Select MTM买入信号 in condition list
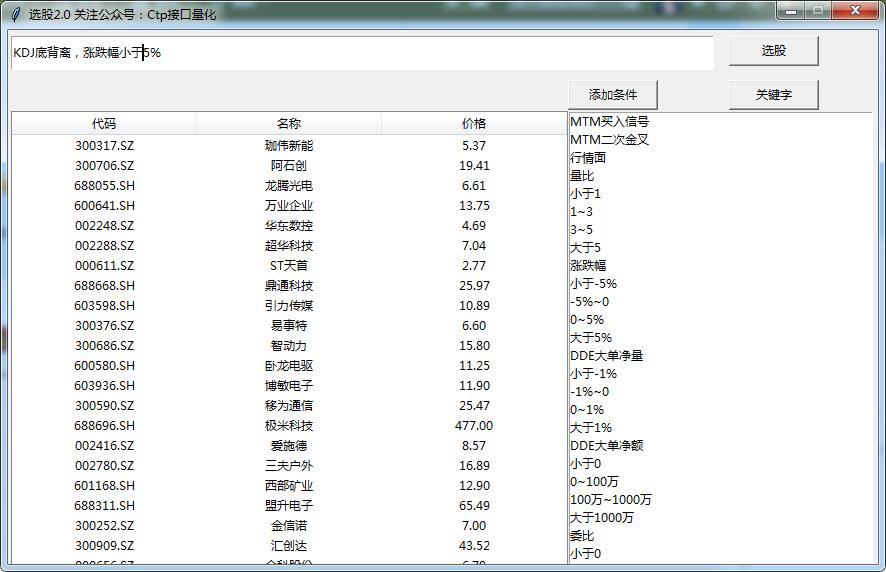Image resolution: width=886 pixels, height=572 pixels. click(x=609, y=122)
